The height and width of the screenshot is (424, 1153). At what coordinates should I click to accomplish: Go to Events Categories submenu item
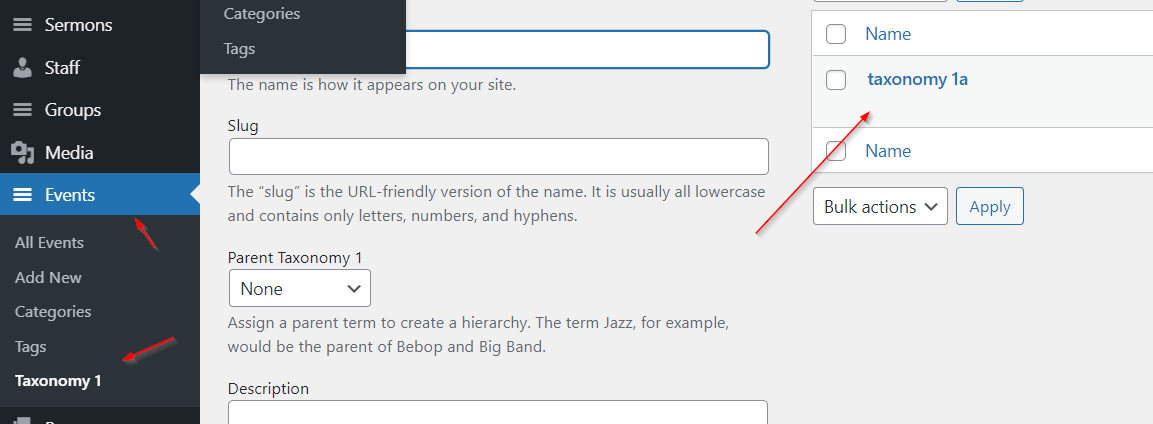(x=53, y=312)
